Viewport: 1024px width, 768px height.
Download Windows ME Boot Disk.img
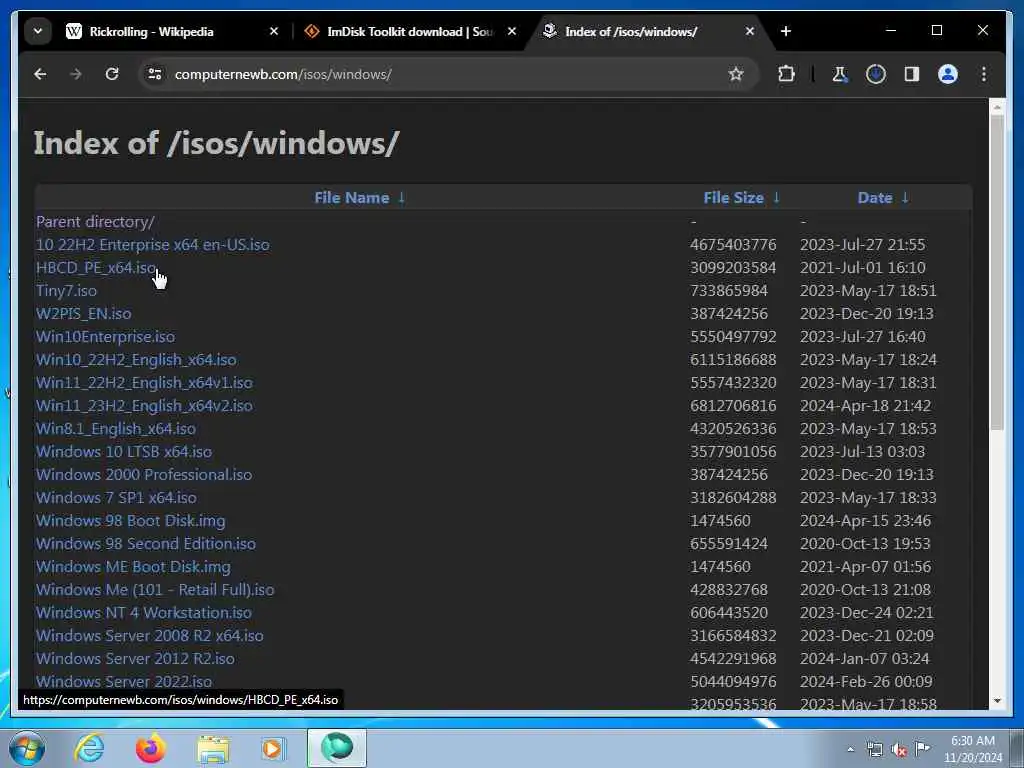[133, 567]
